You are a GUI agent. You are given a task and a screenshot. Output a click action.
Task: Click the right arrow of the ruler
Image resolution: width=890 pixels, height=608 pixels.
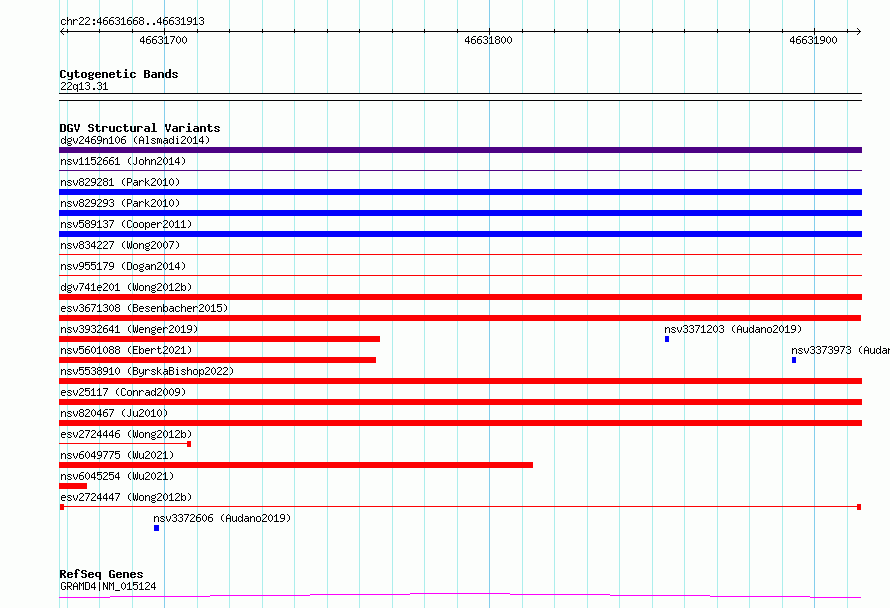pos(858,32)
